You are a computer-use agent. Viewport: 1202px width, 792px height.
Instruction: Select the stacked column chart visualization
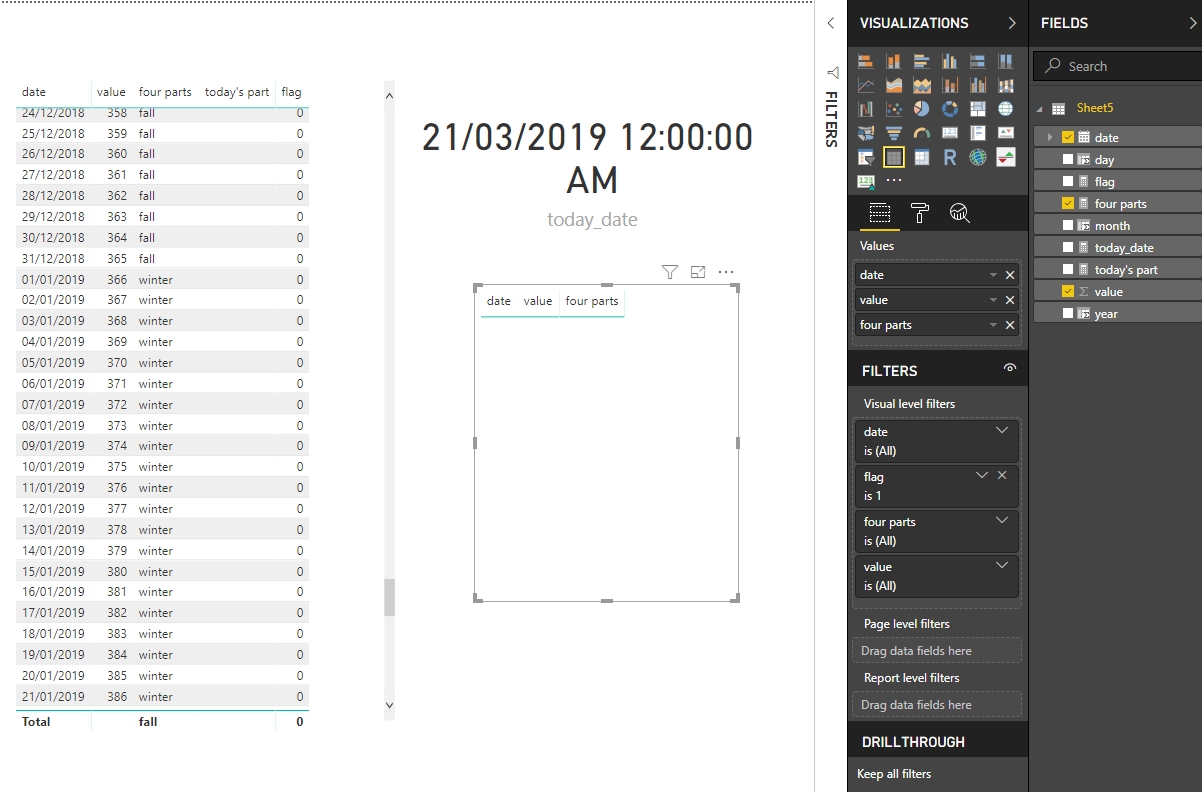(x=894, y=61)
